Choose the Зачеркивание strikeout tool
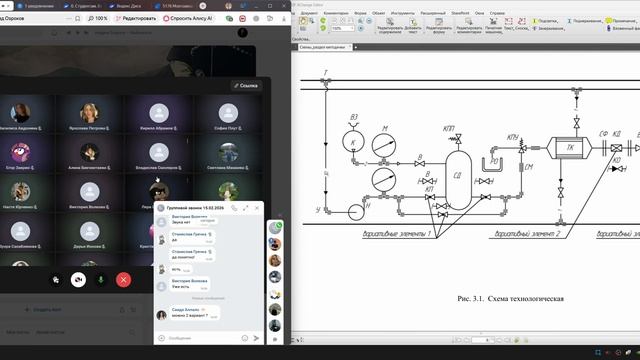The width and height of the screenshot is (640, 360). [x=548, y=29]
